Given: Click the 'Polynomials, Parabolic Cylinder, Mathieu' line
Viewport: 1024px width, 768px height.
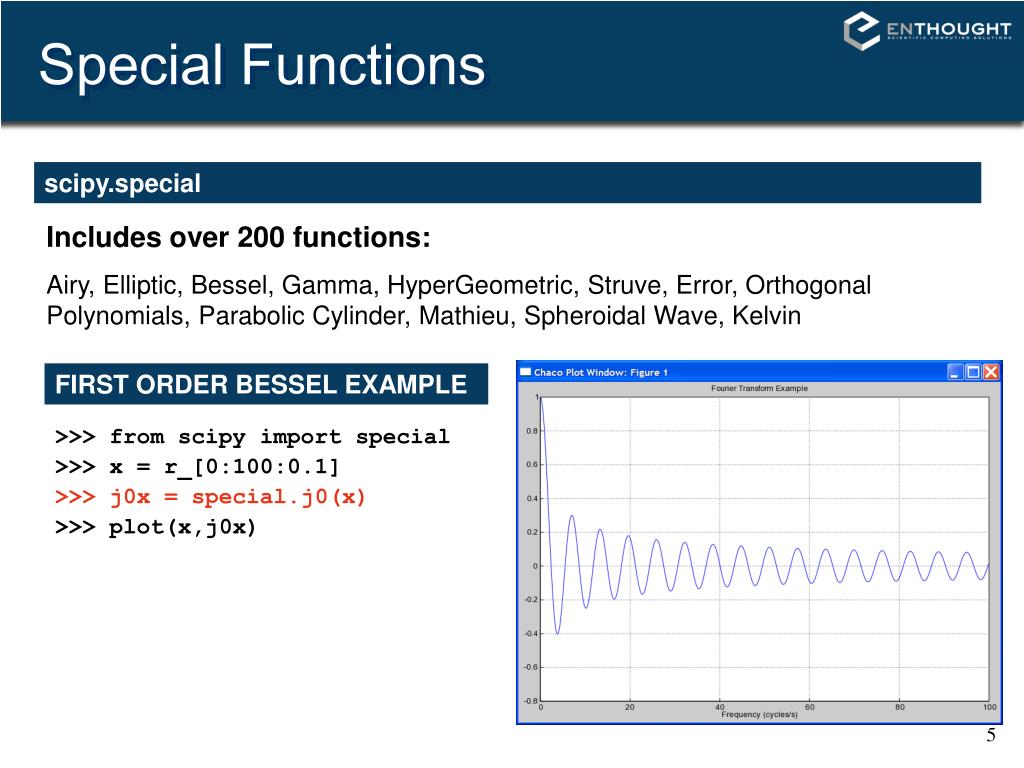Looking at the screenshot, I should pos(423,316).
